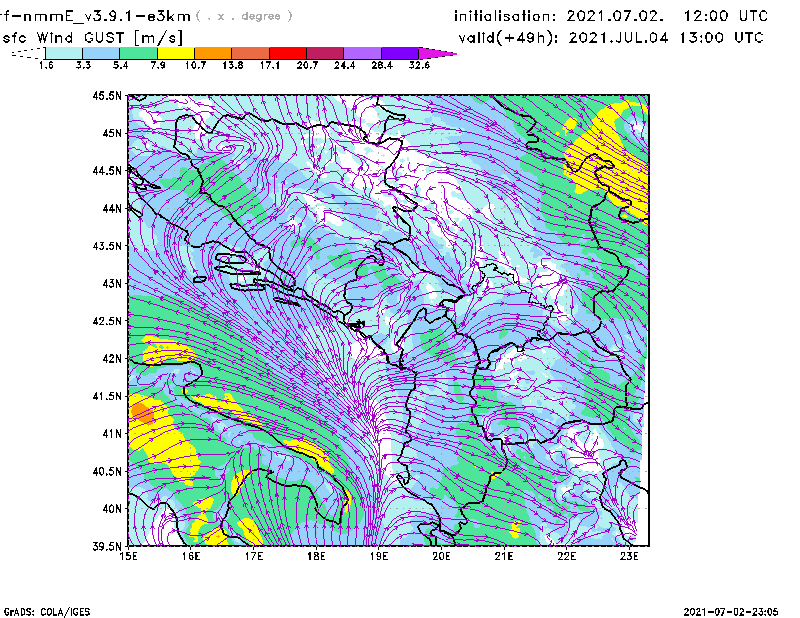Image resolution: width=800 pixels, height=618 pixels.
Task: Click the 41N latitude label
Action: tap(112, 434)
